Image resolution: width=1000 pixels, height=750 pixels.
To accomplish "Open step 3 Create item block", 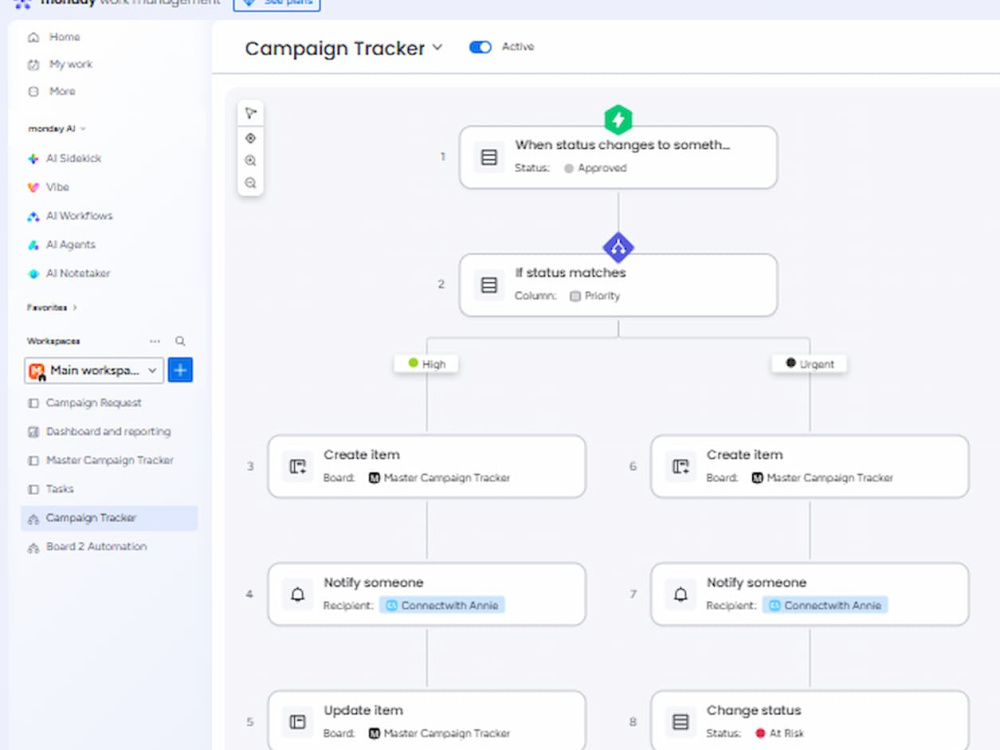I will [427, 466].
